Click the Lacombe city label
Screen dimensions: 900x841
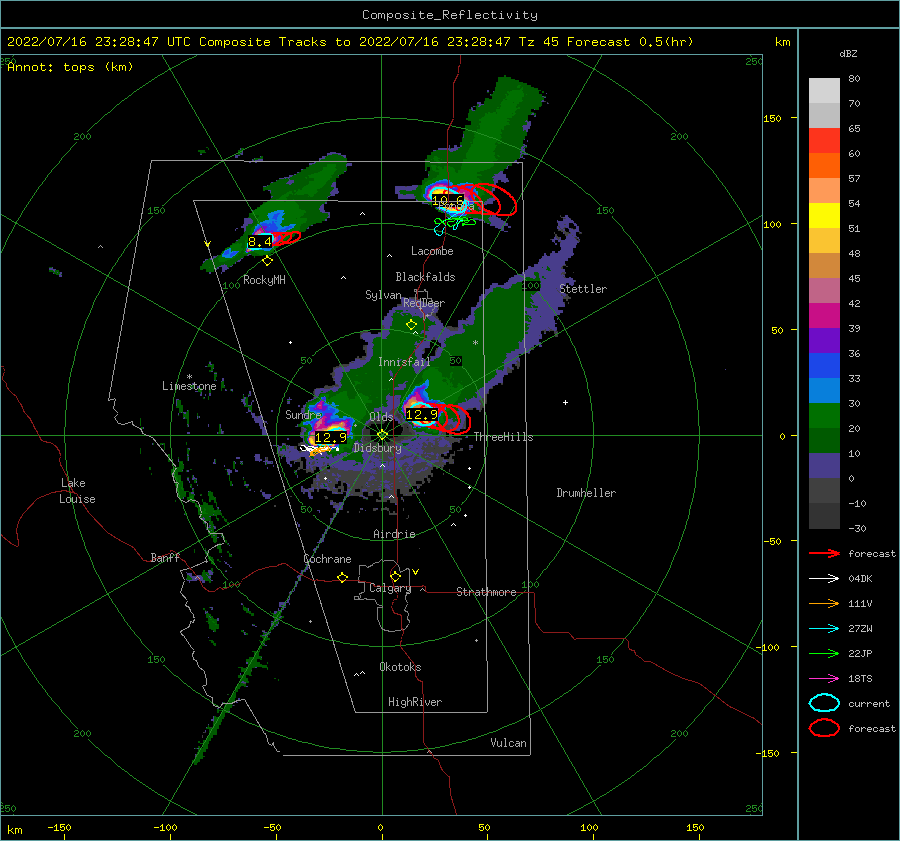coord(432,251)
